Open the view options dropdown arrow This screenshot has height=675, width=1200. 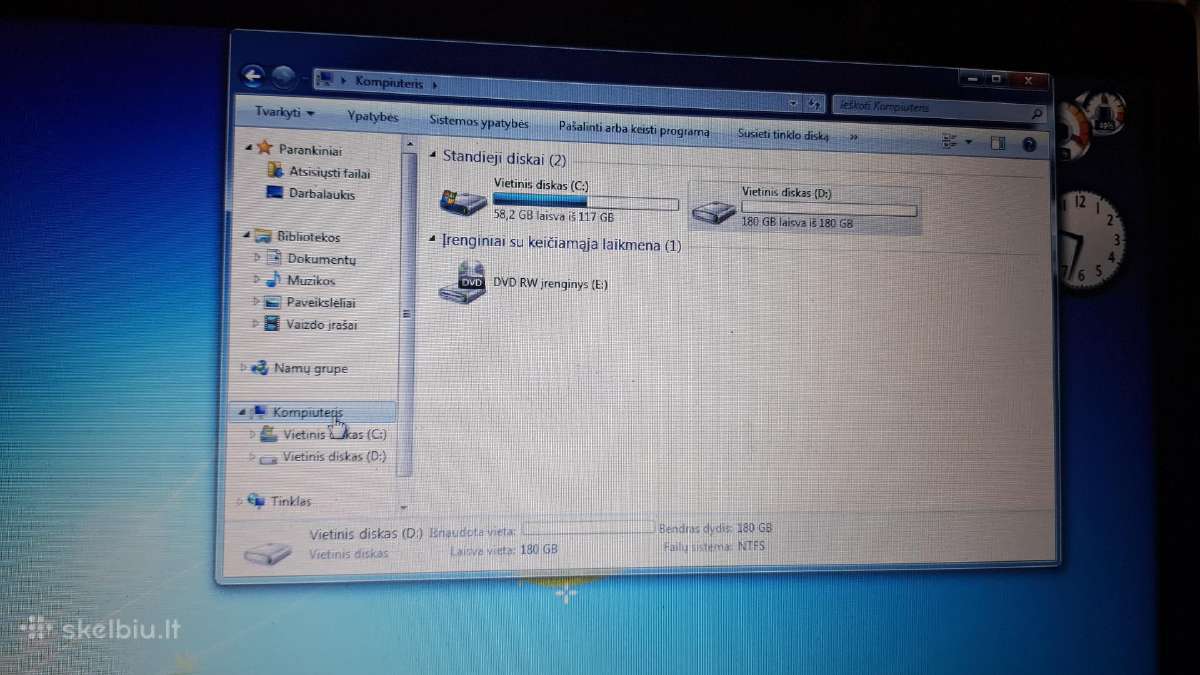tap(968, 143)
